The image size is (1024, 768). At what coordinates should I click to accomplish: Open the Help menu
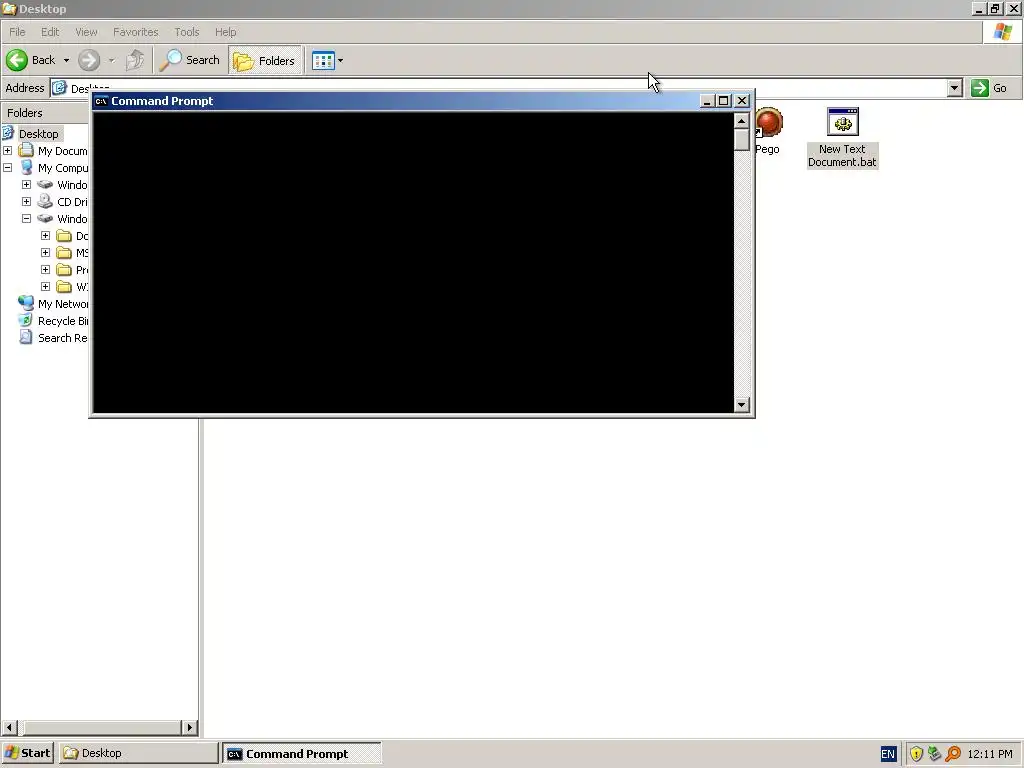pyautogui.click(x=225, y=32)
